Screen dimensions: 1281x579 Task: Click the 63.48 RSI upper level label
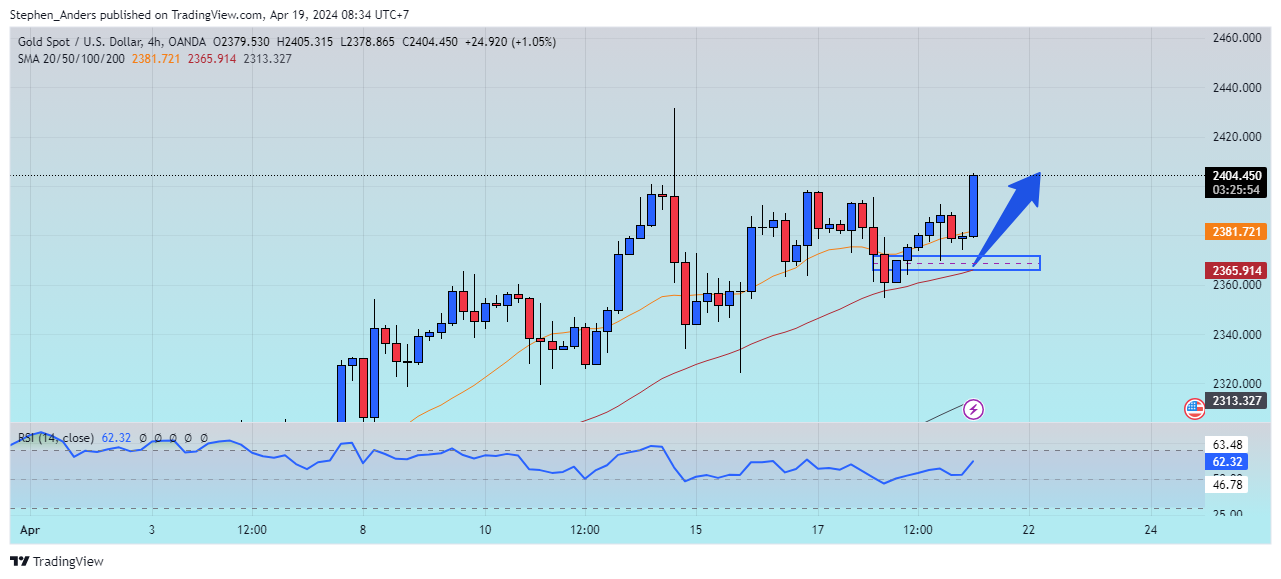tap(1227, 445)
